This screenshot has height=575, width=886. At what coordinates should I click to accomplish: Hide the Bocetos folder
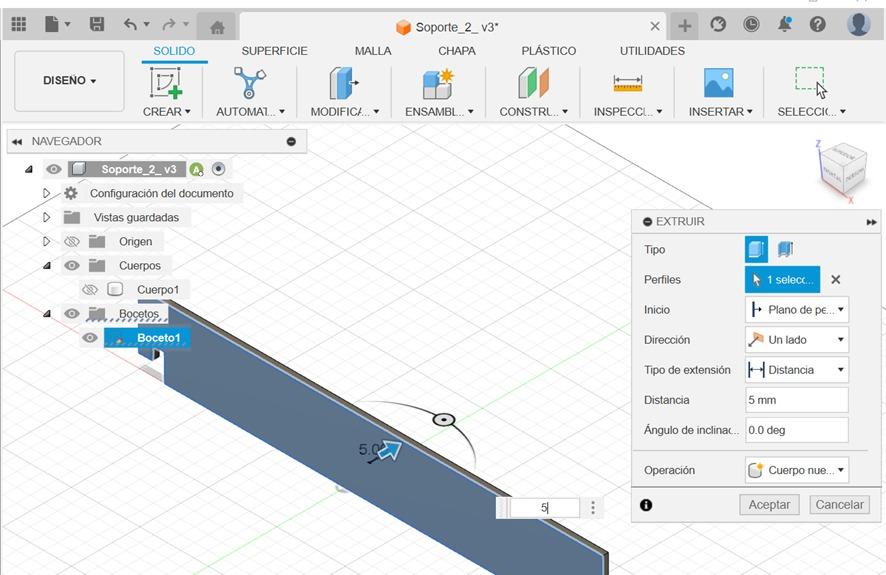(72, 313)
